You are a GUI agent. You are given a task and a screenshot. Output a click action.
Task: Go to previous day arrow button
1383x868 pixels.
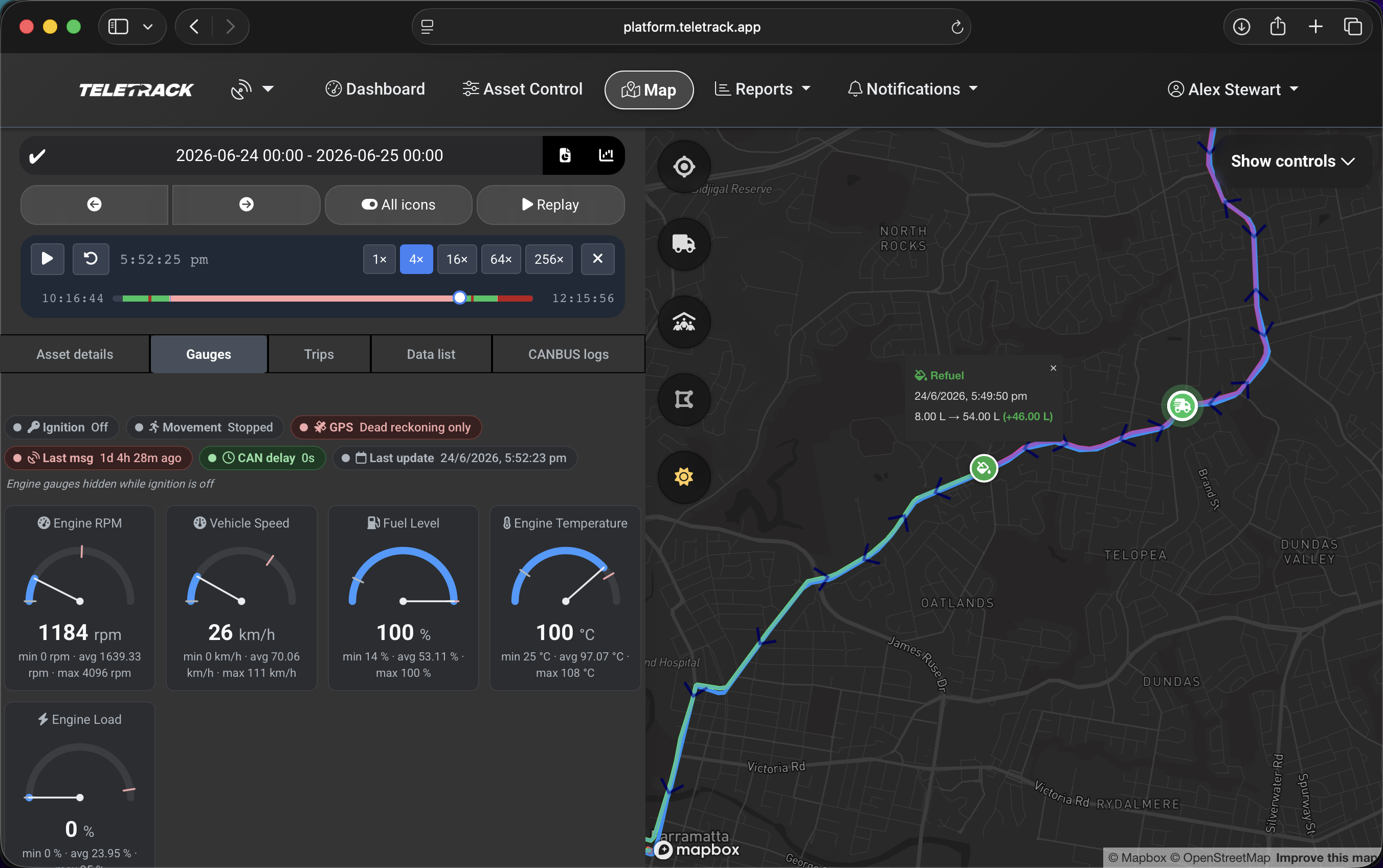click(94, 204)
